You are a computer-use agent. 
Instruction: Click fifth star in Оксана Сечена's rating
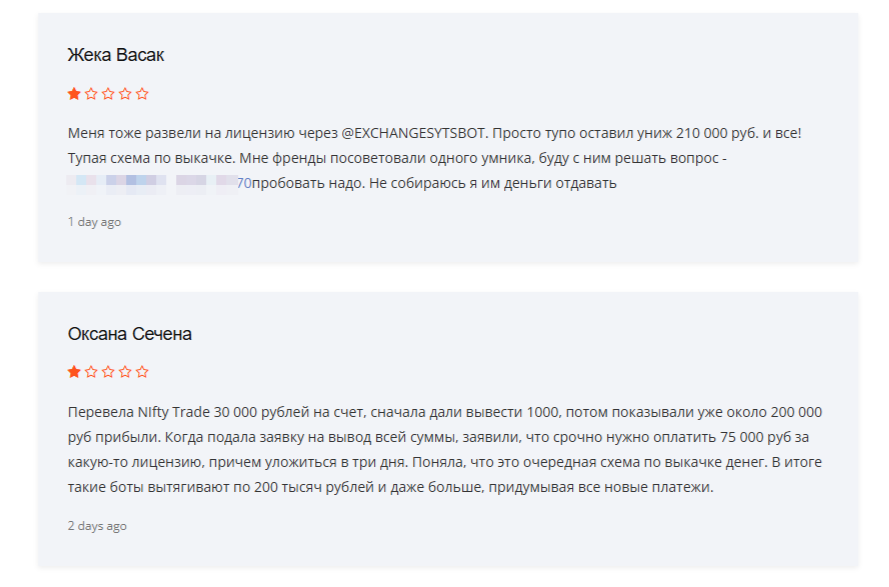coord(142,372)
